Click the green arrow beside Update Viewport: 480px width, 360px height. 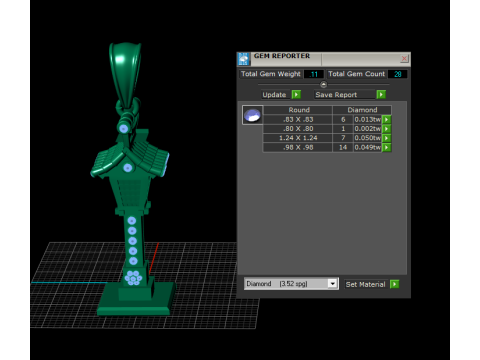click(296, 95)
